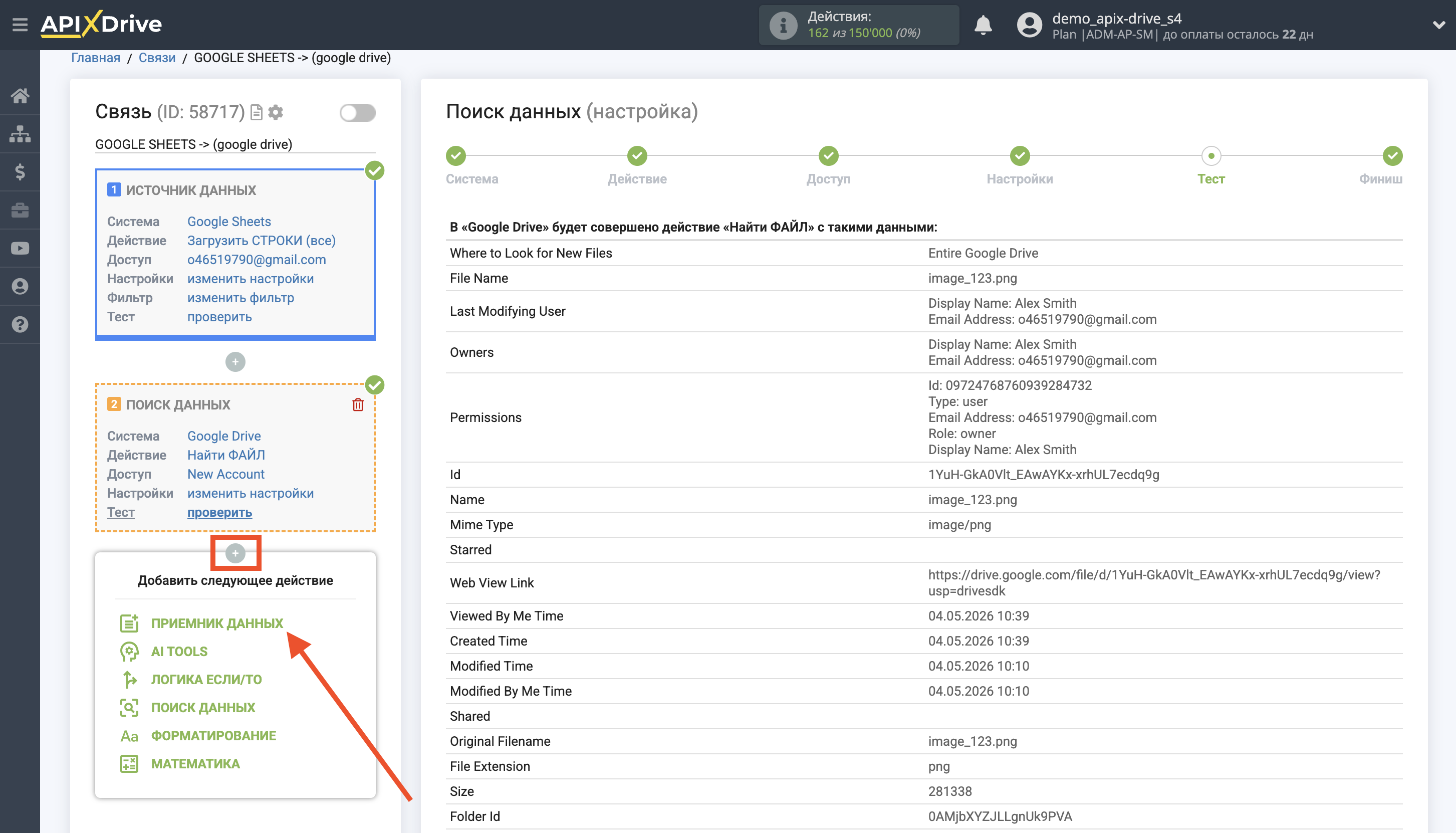
Task: Go to Тест step
Action: pyautogui.click(x=1210, y=155)
